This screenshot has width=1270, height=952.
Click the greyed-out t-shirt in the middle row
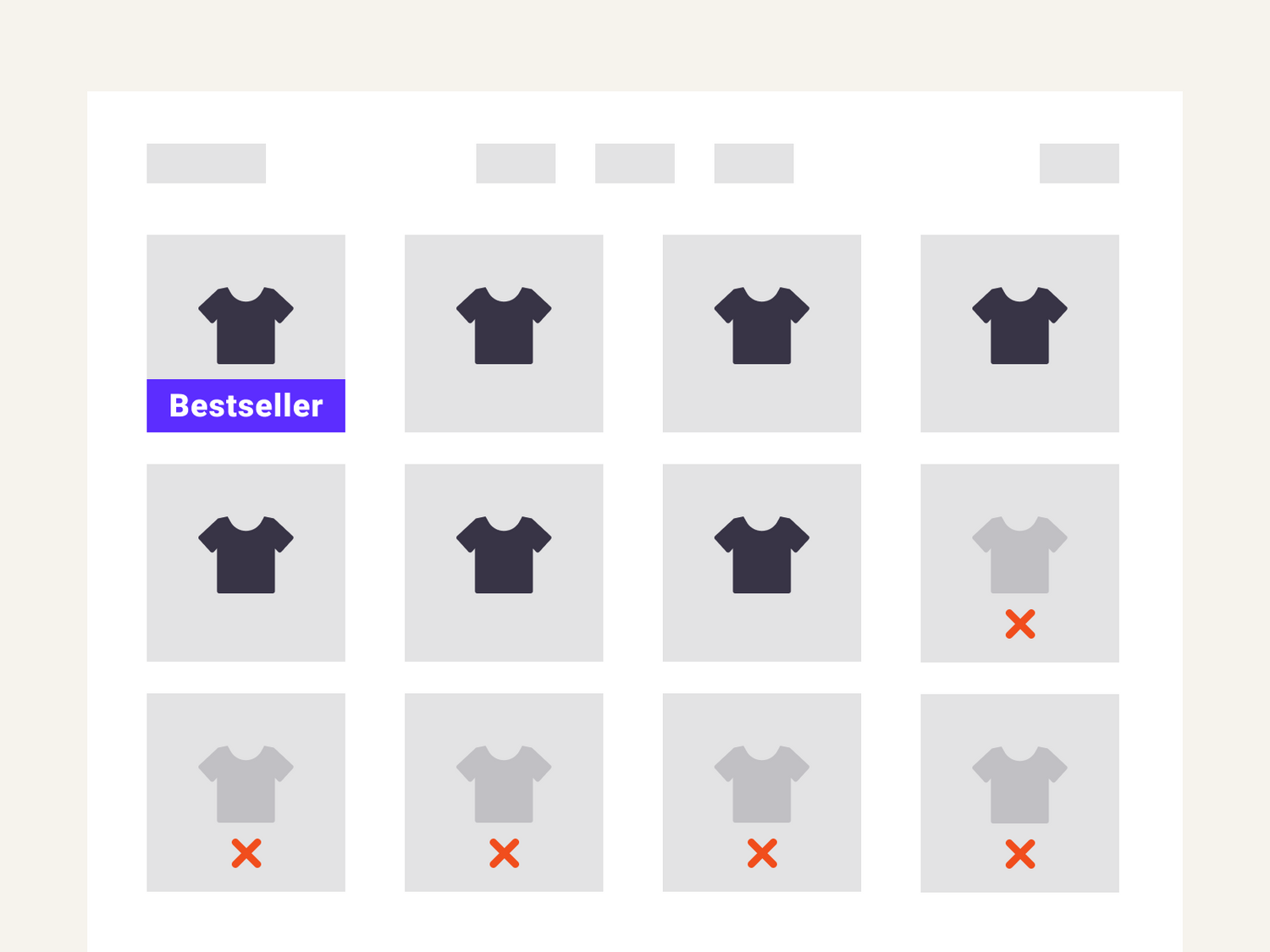click(x=1019, y=555)
